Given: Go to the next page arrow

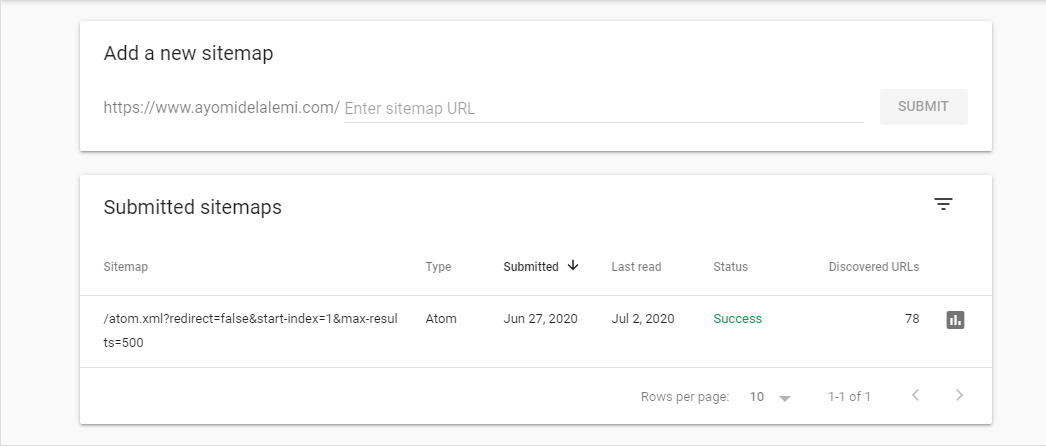Looking at the screenshot, I should 959,396.
